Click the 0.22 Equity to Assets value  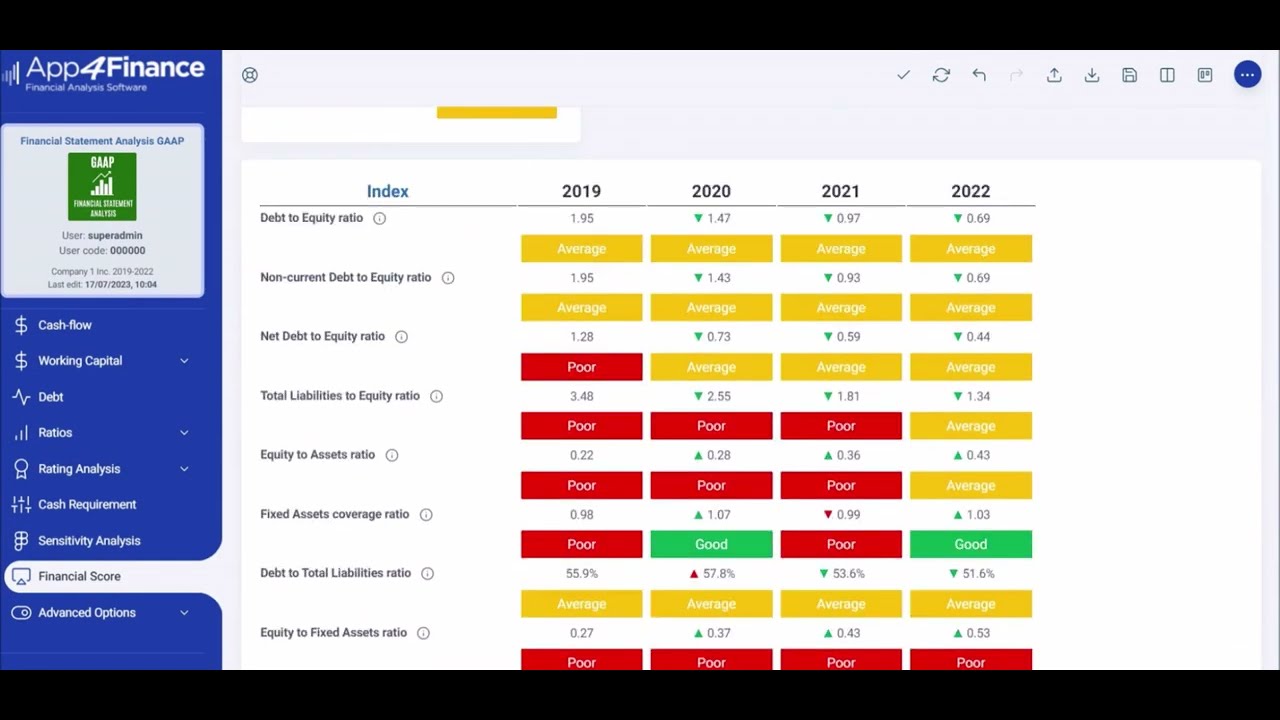[x=581, y=455]
